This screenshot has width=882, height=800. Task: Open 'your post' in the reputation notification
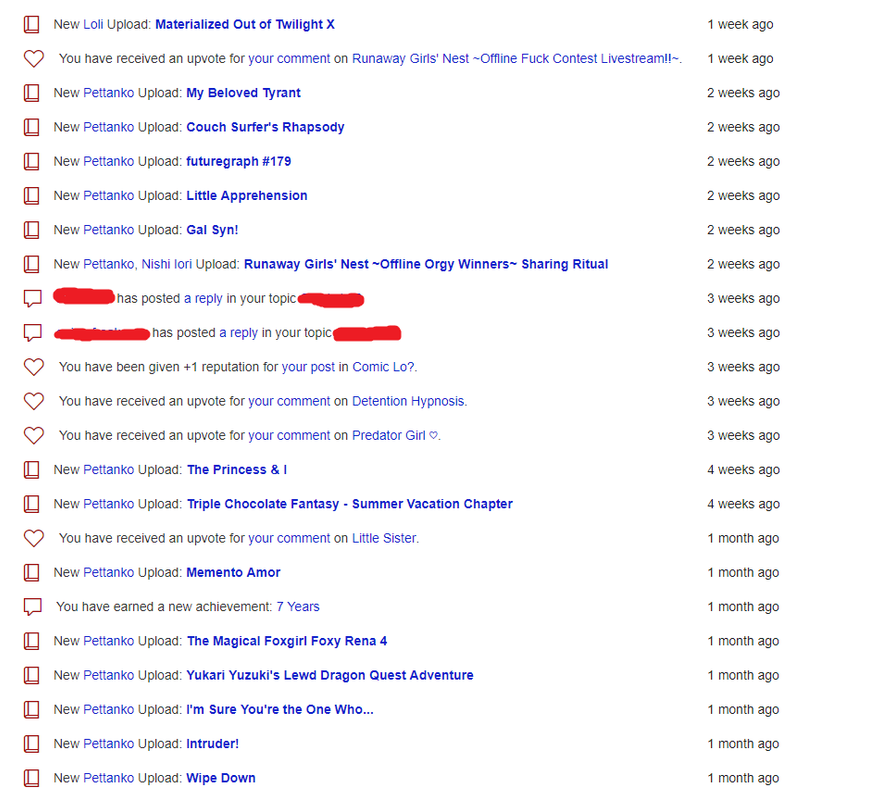point(308,367)
